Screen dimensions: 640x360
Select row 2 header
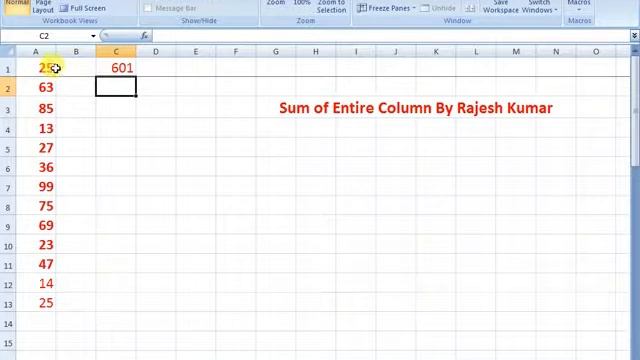(8, 87)
